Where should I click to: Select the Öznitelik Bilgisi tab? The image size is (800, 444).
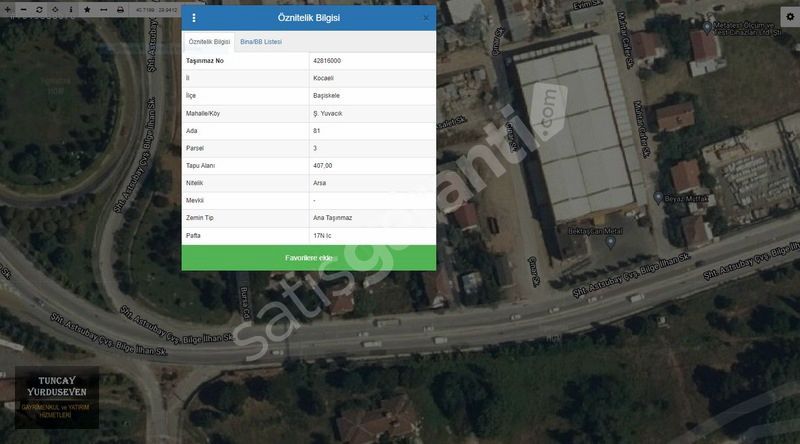209,42
